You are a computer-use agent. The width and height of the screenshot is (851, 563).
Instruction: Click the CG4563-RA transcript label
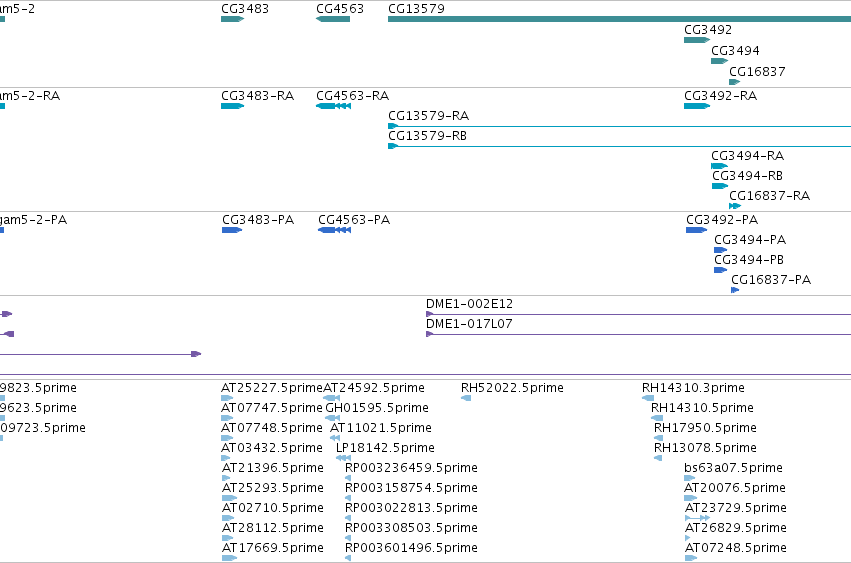click(352, 96)
